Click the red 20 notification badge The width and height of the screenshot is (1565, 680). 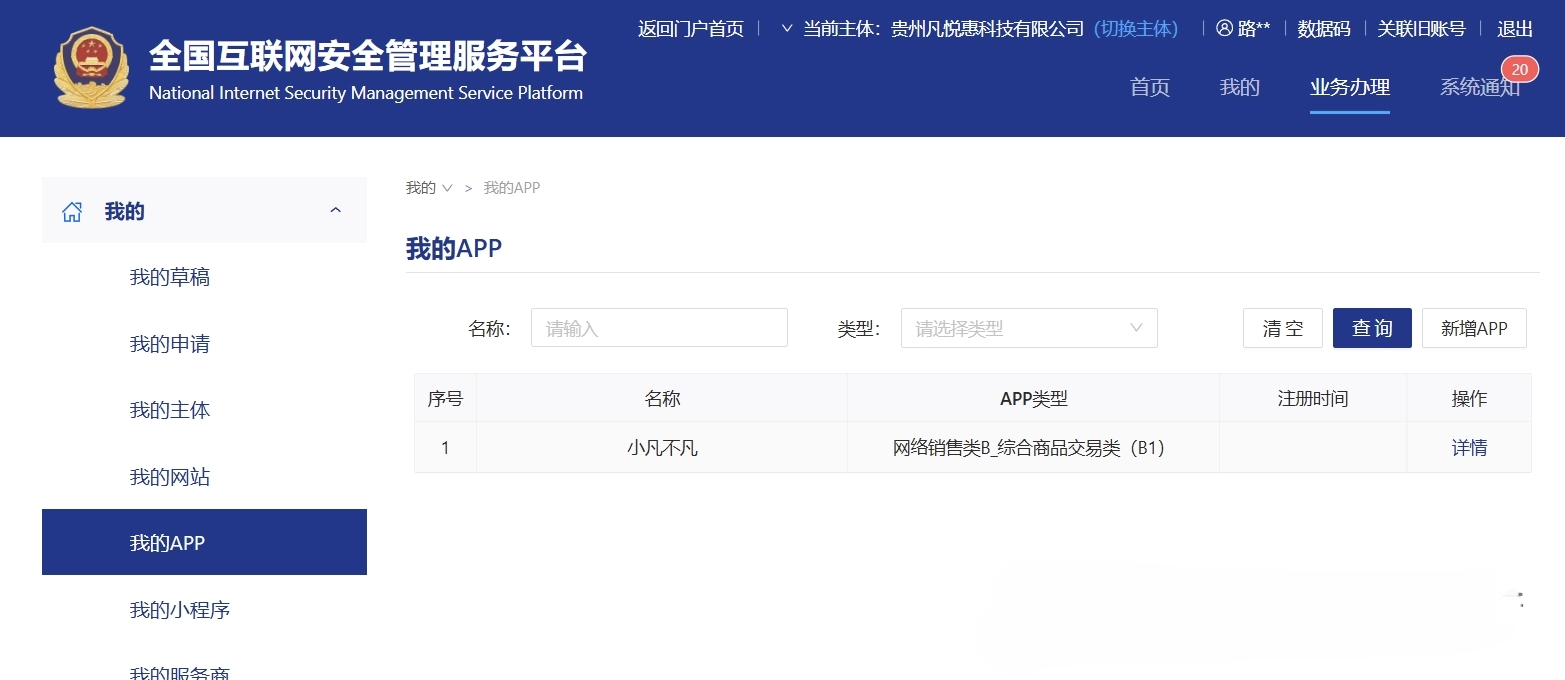[x=1519, y=69]
